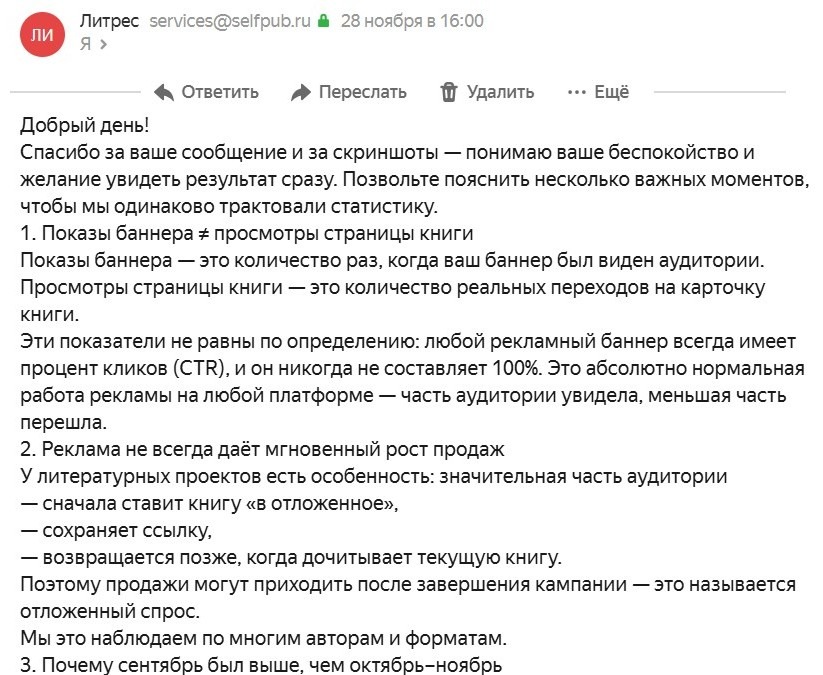Click the date "28 ноября в 16:00"
Viewport: 823px width, 675px height.
click(x=412, y=20)
